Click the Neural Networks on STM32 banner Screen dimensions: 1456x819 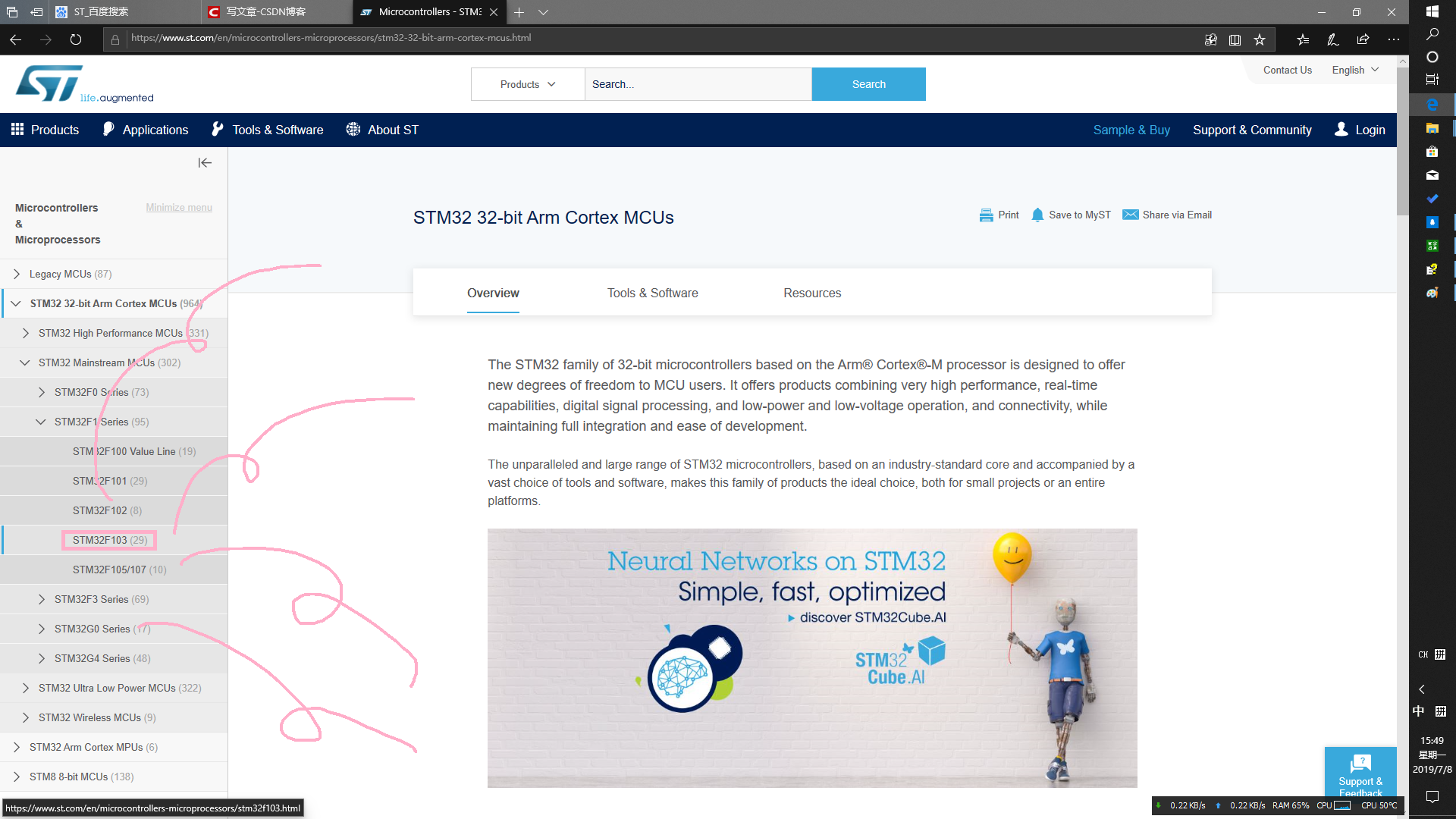[x=812, y=658]
